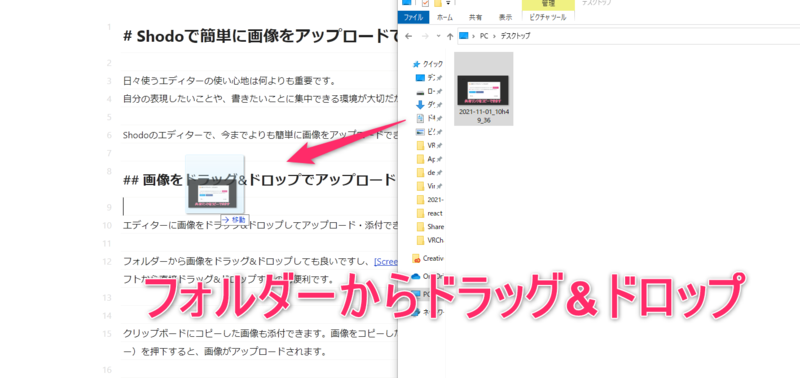Expand chevron before PC in address bar
The width and height of the screenshot is (800, 378).
coord(474,36)
